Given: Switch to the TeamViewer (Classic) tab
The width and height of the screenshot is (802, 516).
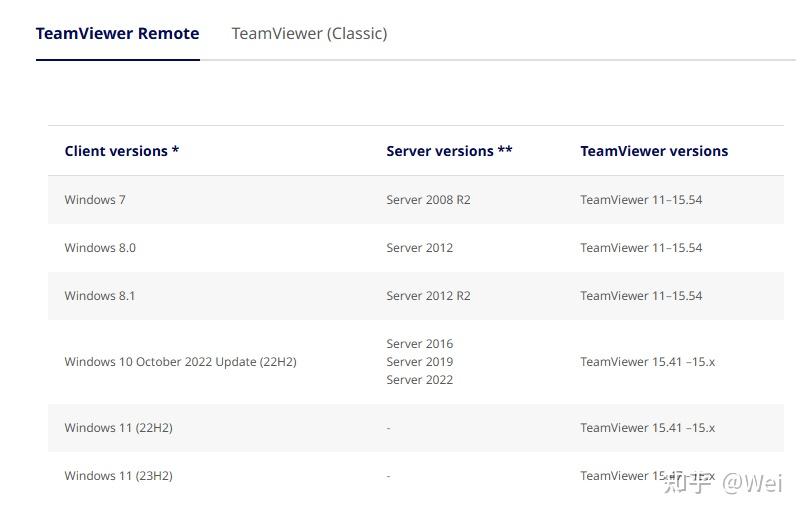Looking at the screenshot, I should [x=309, y=34].
